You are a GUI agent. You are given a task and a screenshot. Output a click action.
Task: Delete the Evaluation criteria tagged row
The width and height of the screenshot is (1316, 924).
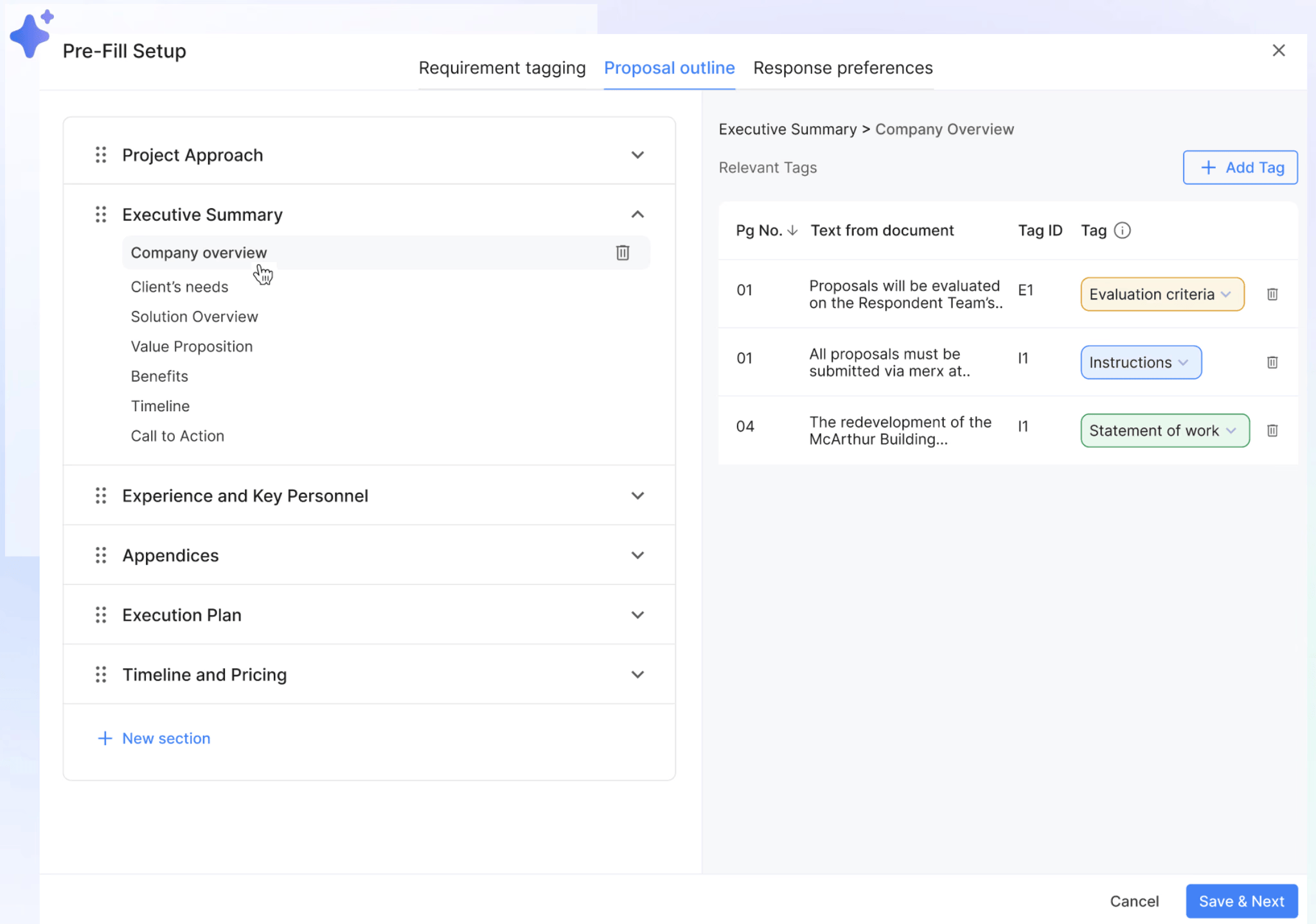pos(1273,294)
